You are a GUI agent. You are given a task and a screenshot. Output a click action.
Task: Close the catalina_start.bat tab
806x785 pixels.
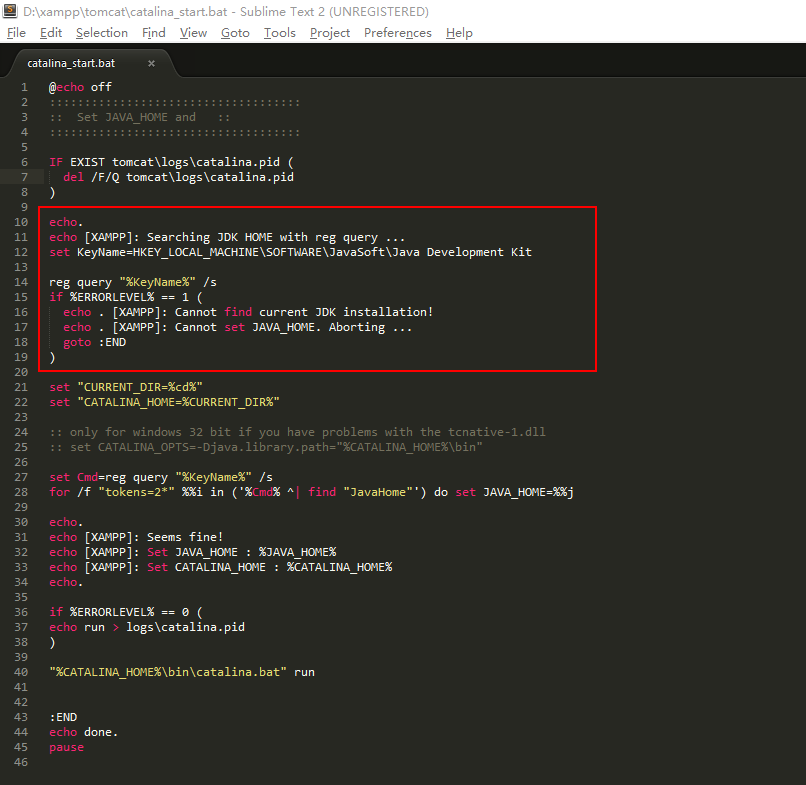151,63
